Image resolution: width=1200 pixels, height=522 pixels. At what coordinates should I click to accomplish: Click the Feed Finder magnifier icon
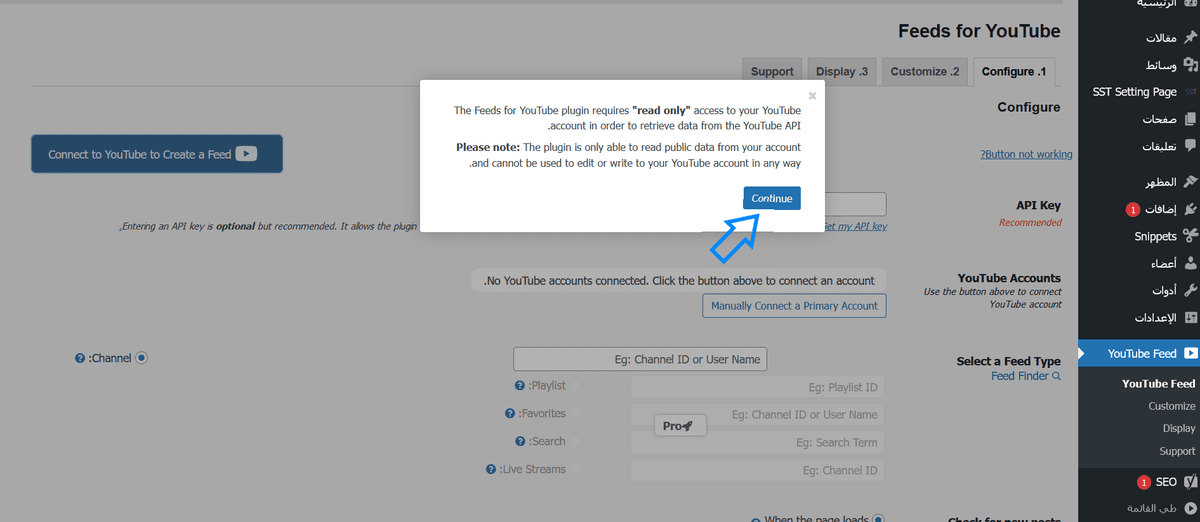[x=1056, y=376]
